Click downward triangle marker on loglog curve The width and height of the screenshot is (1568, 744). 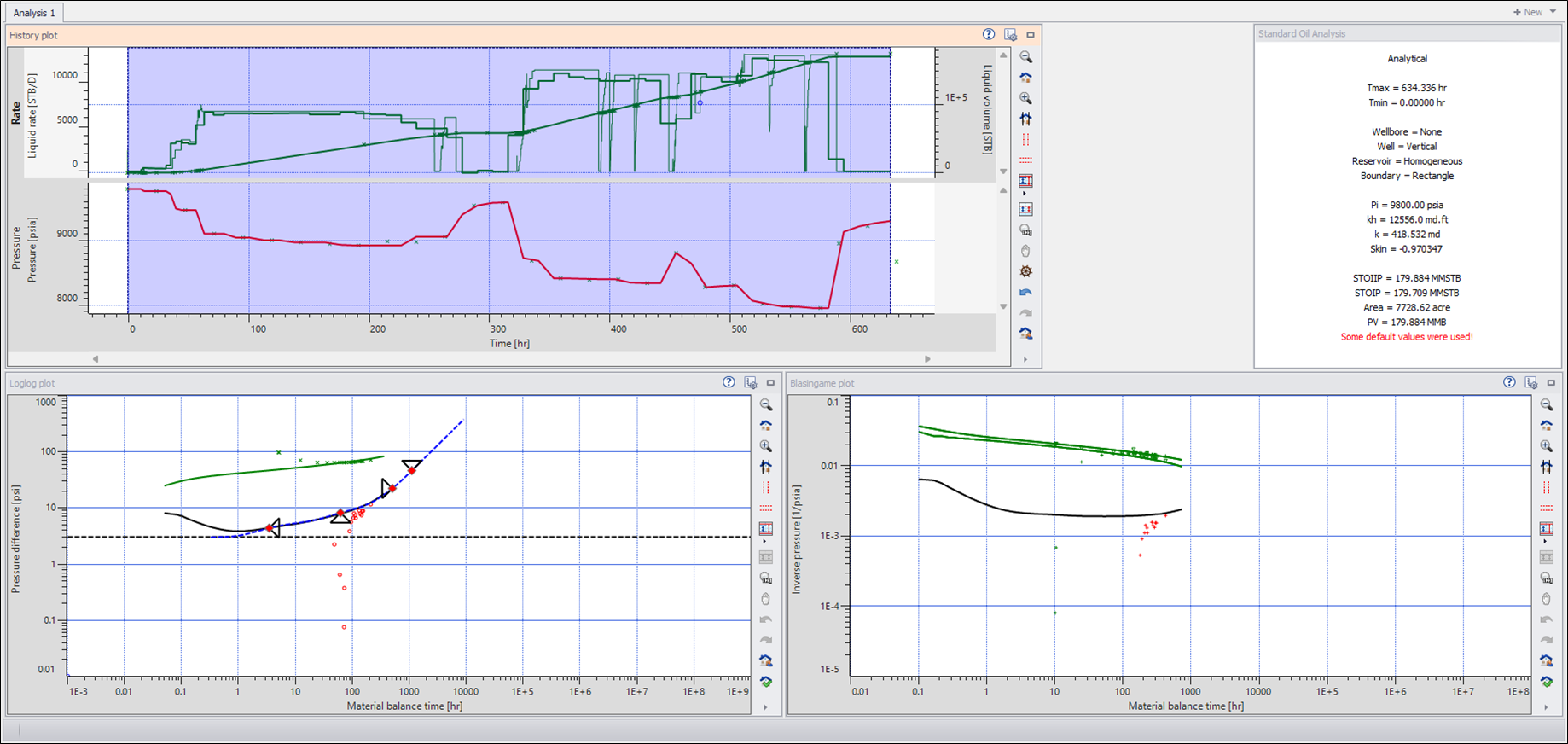tap(411, 467)
